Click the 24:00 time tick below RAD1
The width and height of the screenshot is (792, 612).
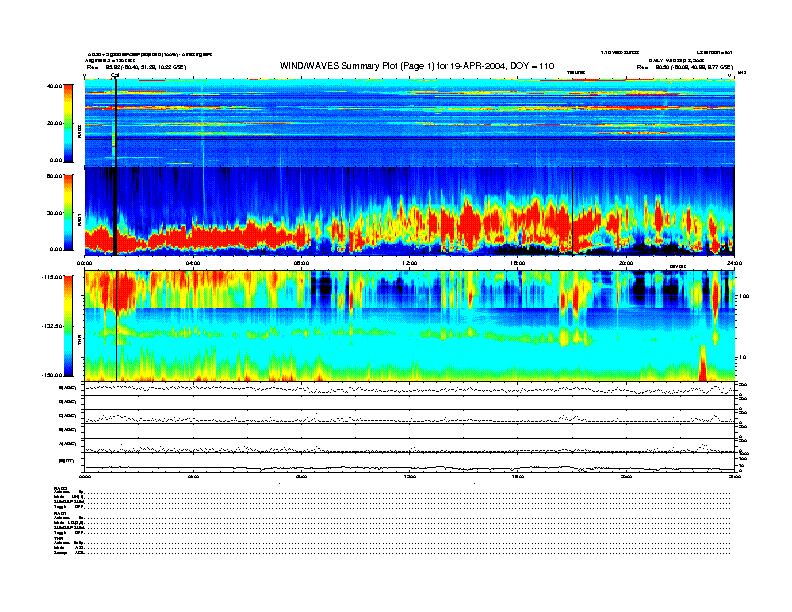tap(733, 263)
